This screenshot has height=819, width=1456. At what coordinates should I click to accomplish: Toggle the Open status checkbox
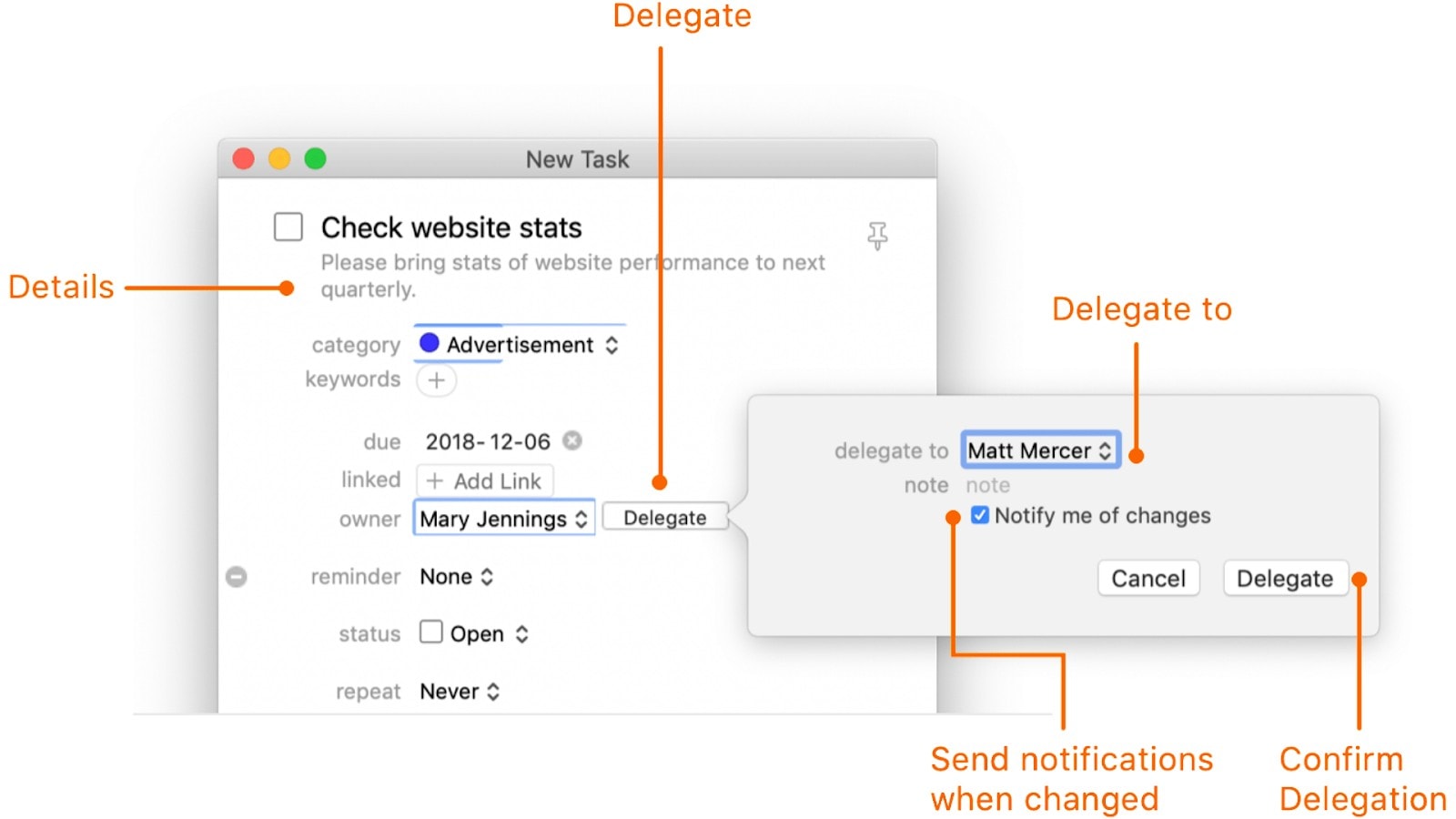point(431,632)
